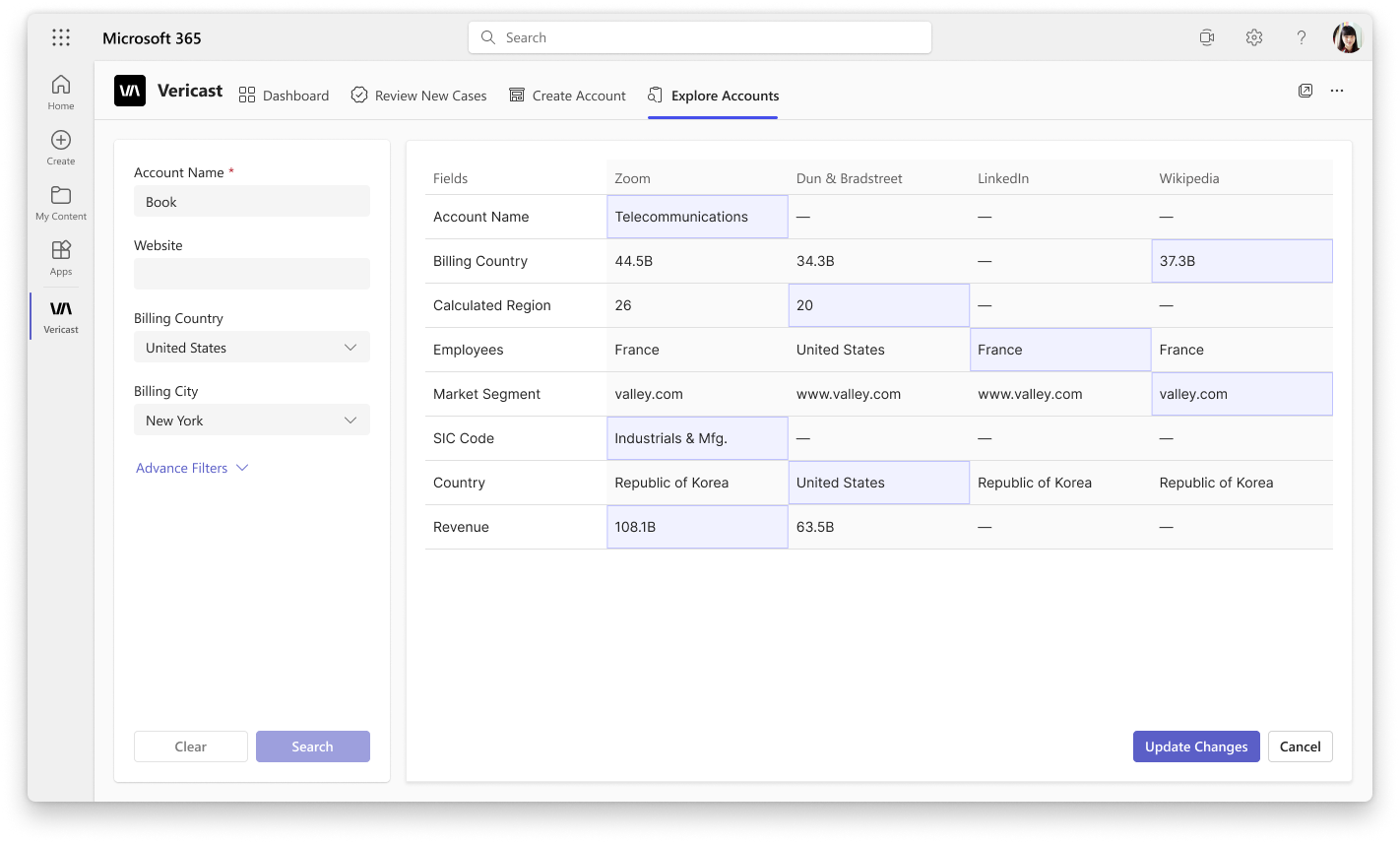
Task: Select Dun & Bradstreet's 34.3B cell
Action: (879, 261)
